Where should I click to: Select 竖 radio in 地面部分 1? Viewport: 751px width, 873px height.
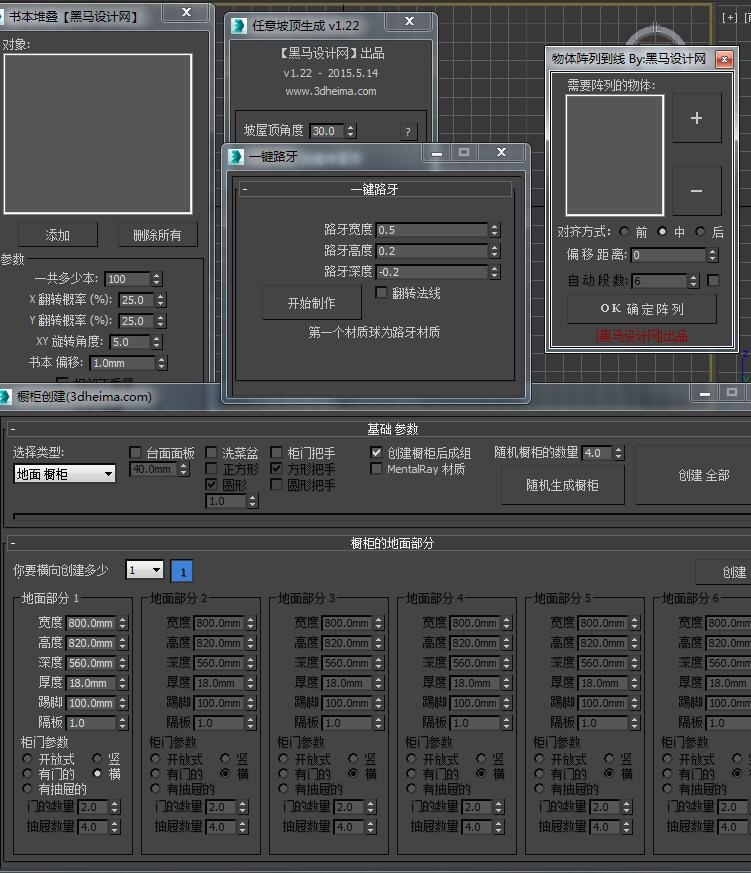(x=97, y=758)
